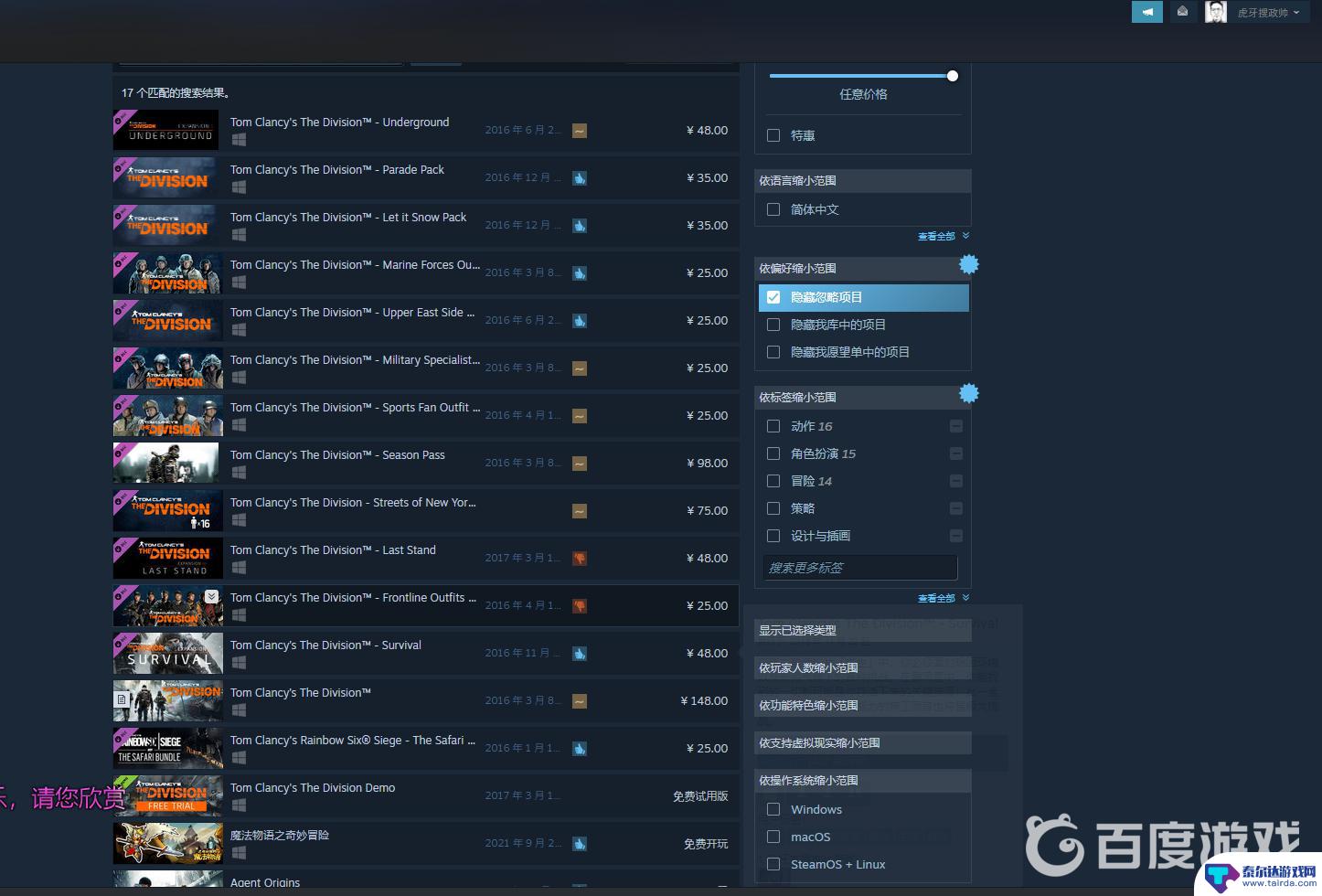Expand the 虎牙搜政帅 account dropdown
The height and width of the screenshot is (896, 1322).
tap(1269, 13)
